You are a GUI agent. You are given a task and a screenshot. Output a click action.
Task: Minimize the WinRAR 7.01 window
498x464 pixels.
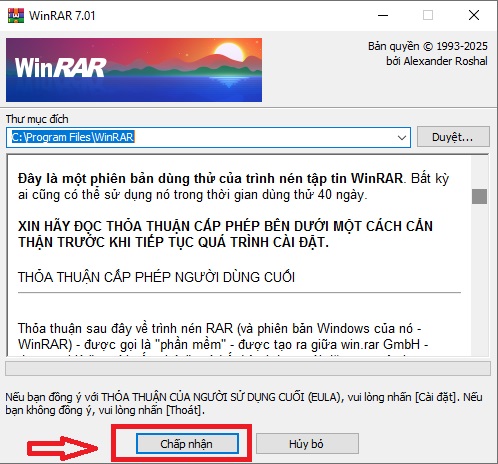pos(383,15)
